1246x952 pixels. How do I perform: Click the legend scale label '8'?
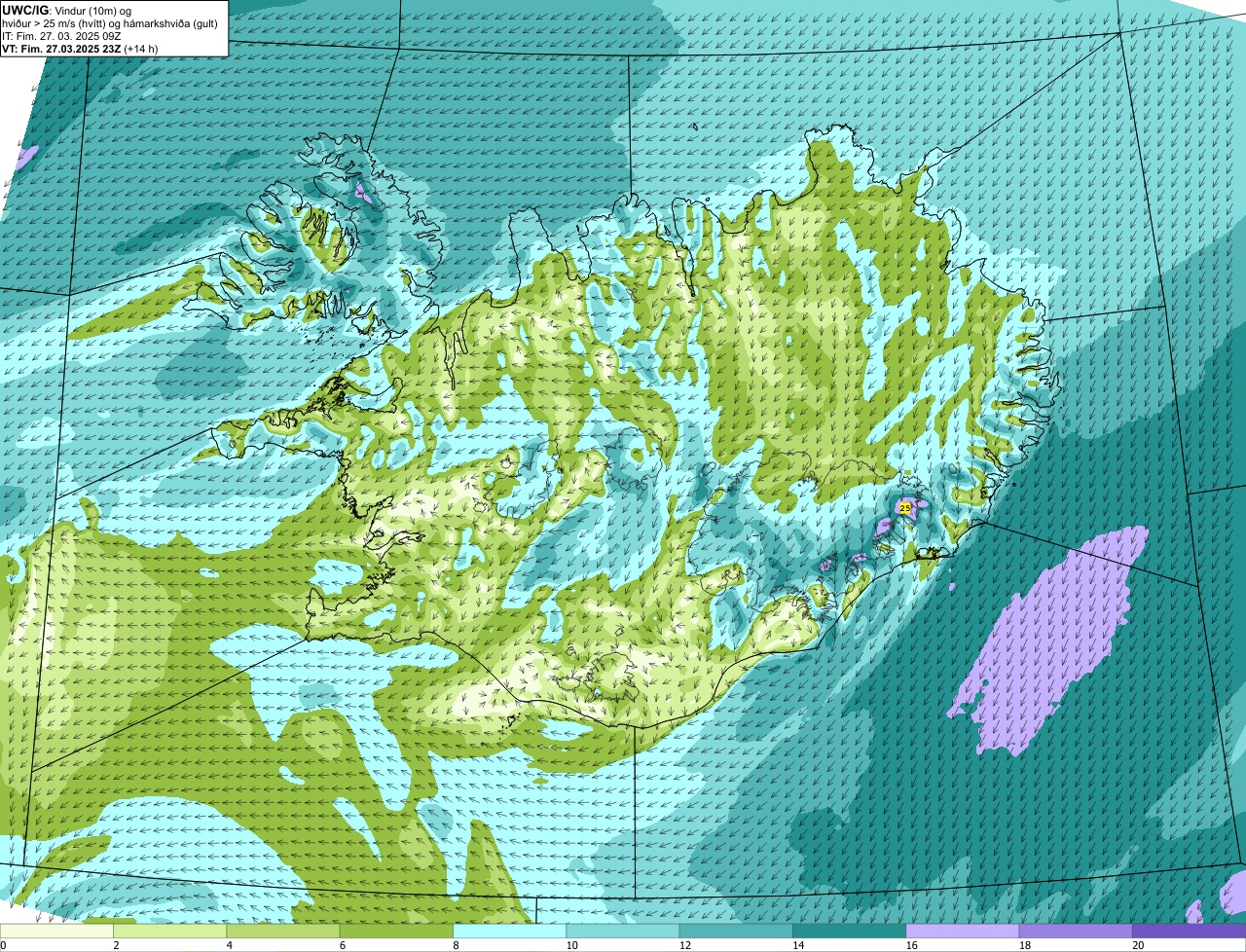click(x=455, y=945)
